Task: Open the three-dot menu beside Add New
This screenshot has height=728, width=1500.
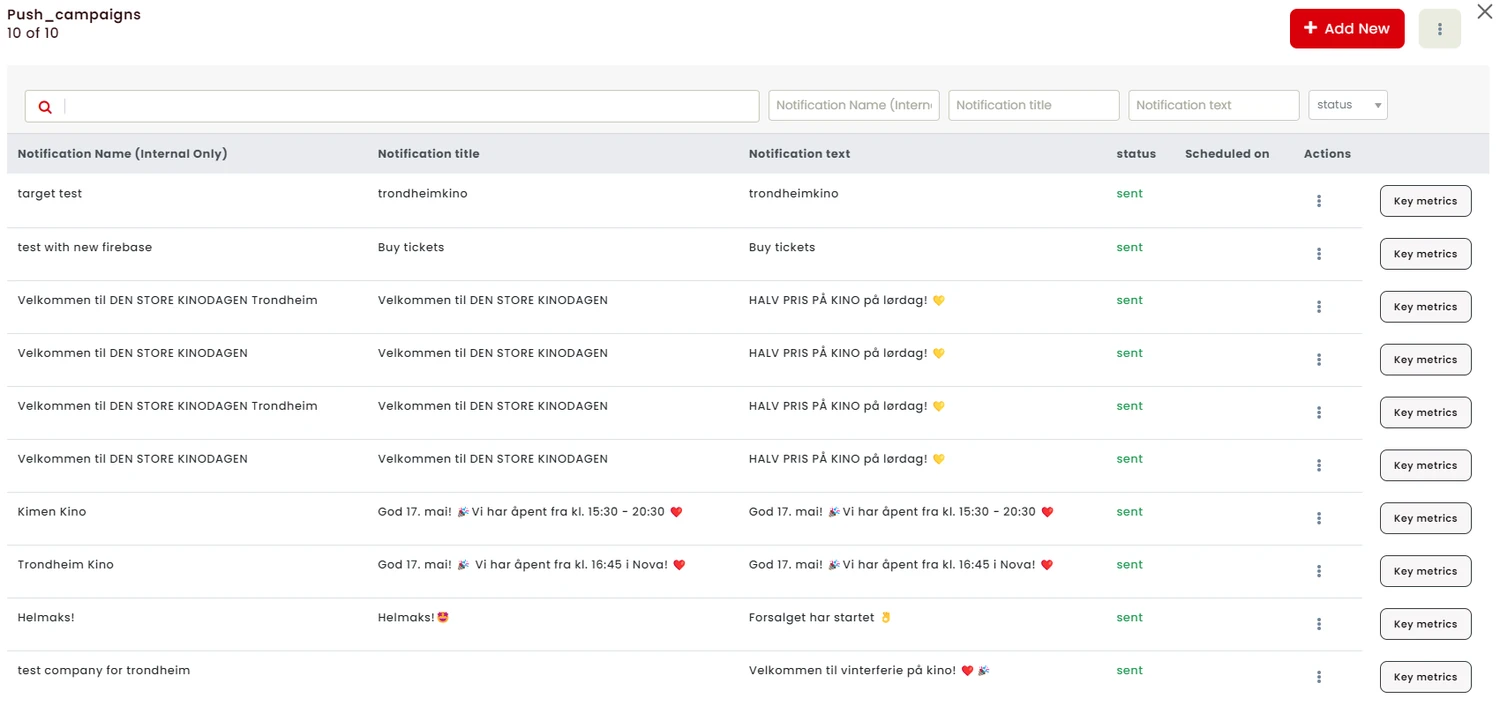Action: [1440, 29]
